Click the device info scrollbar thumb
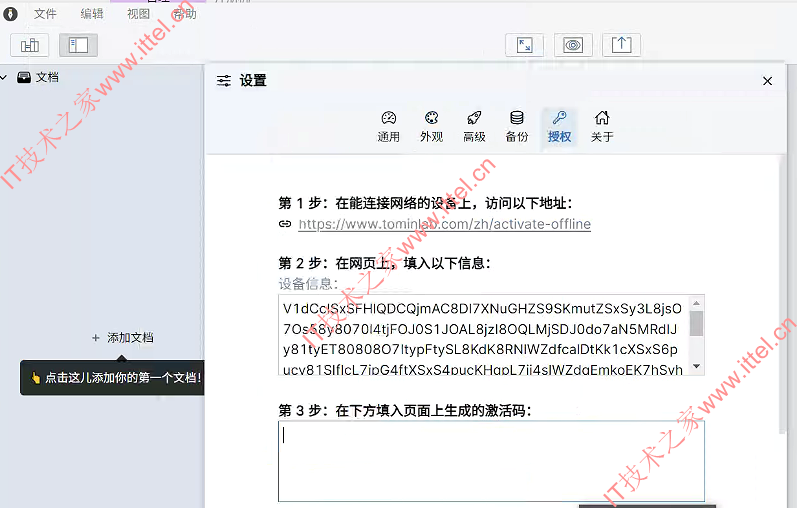This screenshot has width=797, height=508. [x=696, y=323]
